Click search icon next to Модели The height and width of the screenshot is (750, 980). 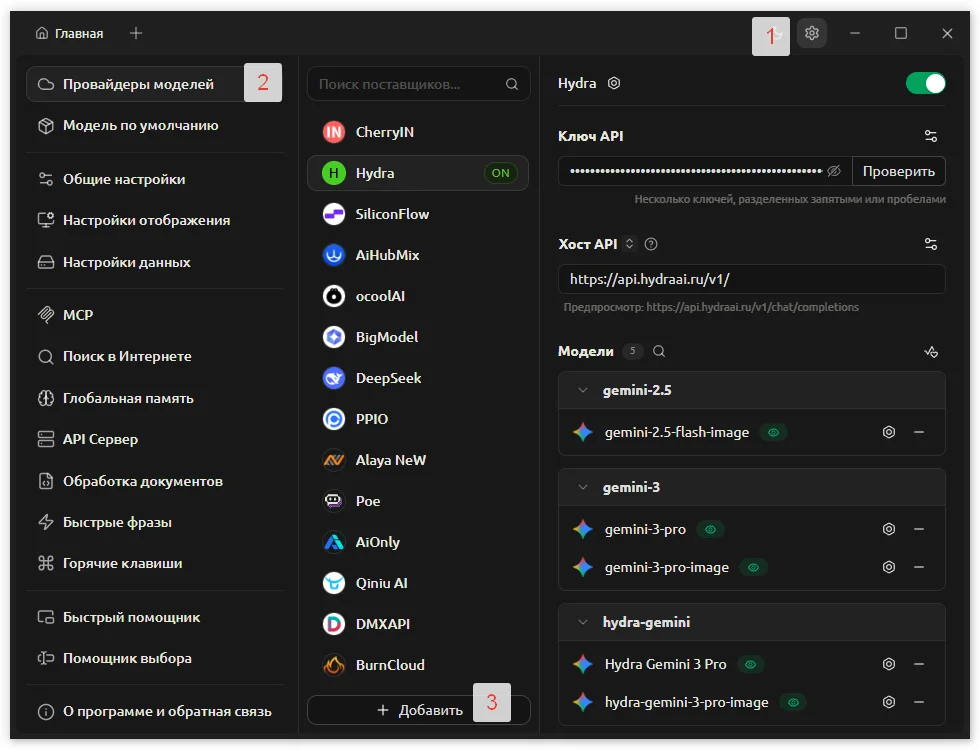659,352
